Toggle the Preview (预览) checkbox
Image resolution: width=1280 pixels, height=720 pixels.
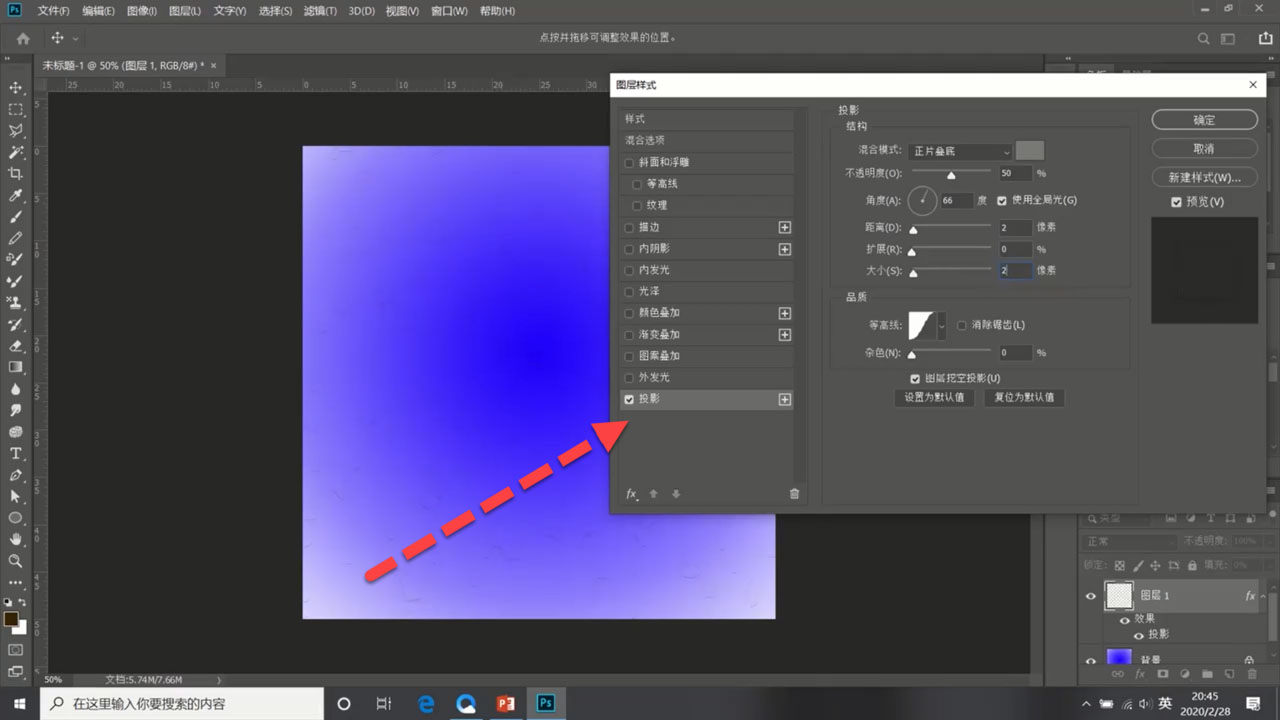tap(1177, 202)
